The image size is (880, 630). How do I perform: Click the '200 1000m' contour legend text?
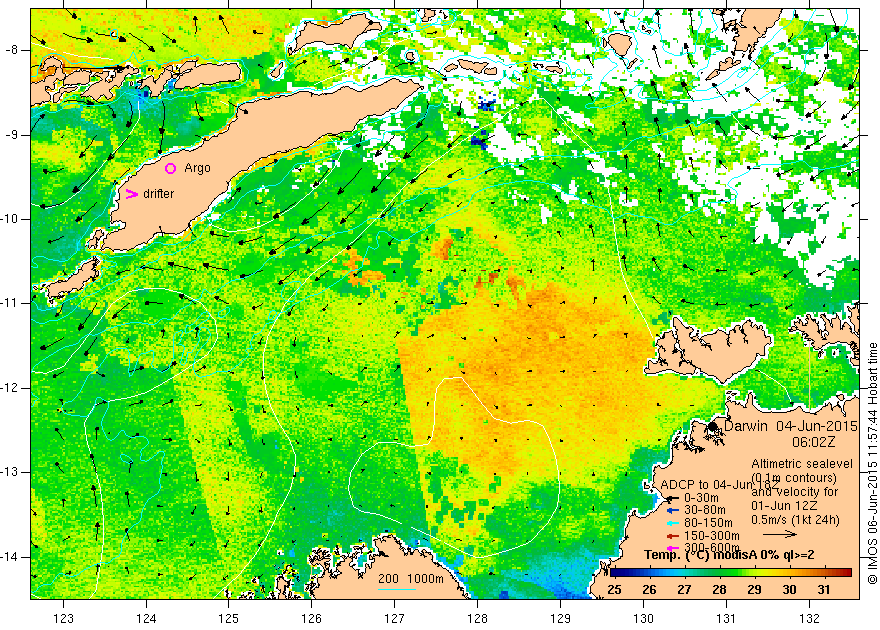[411, 579]
